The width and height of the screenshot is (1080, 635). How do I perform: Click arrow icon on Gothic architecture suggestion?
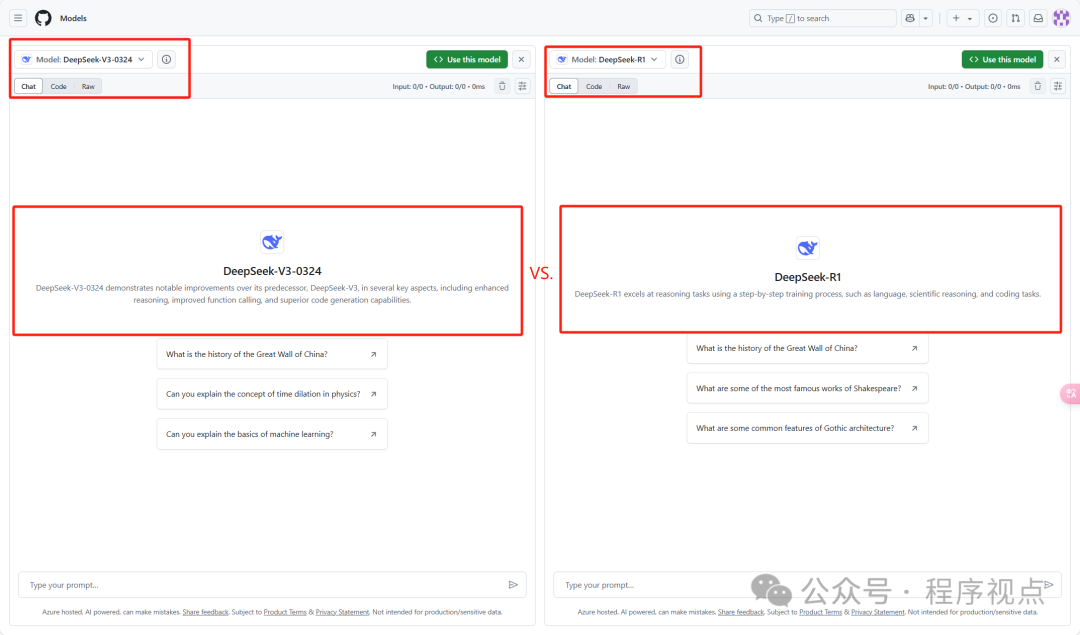pos(915,428)
